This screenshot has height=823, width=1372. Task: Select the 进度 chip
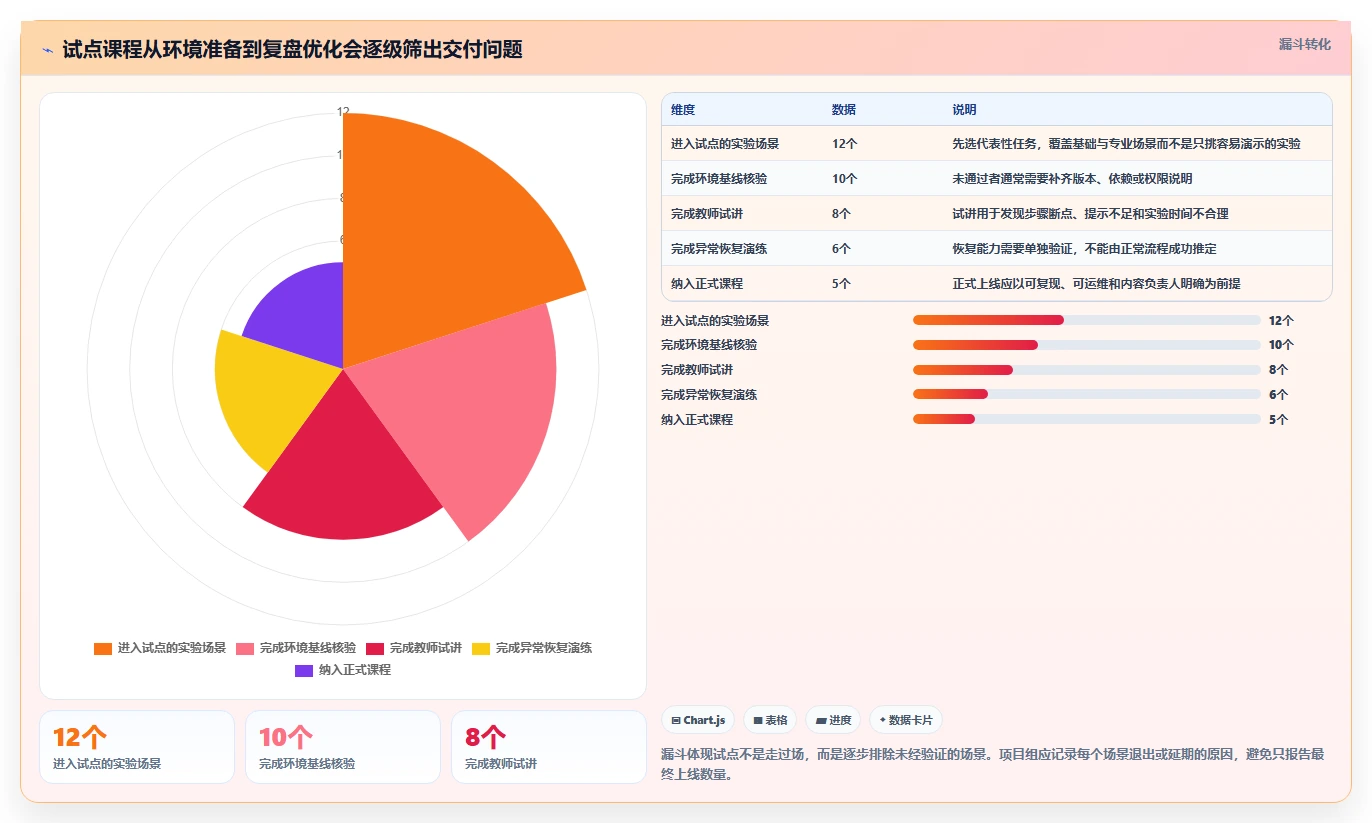pyautogui.click(x=833, y=720)
